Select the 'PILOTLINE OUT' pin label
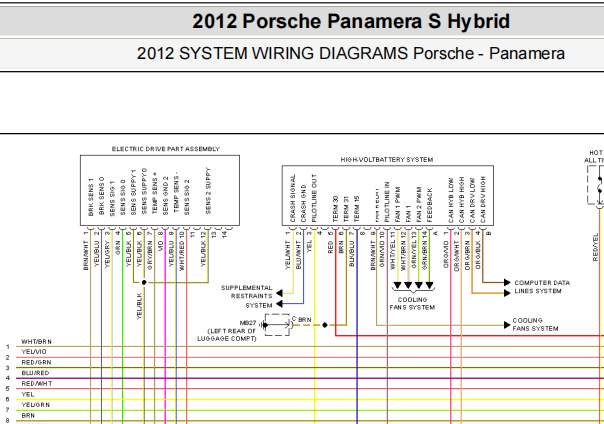 pyautogui.click(x=314, y=198)
